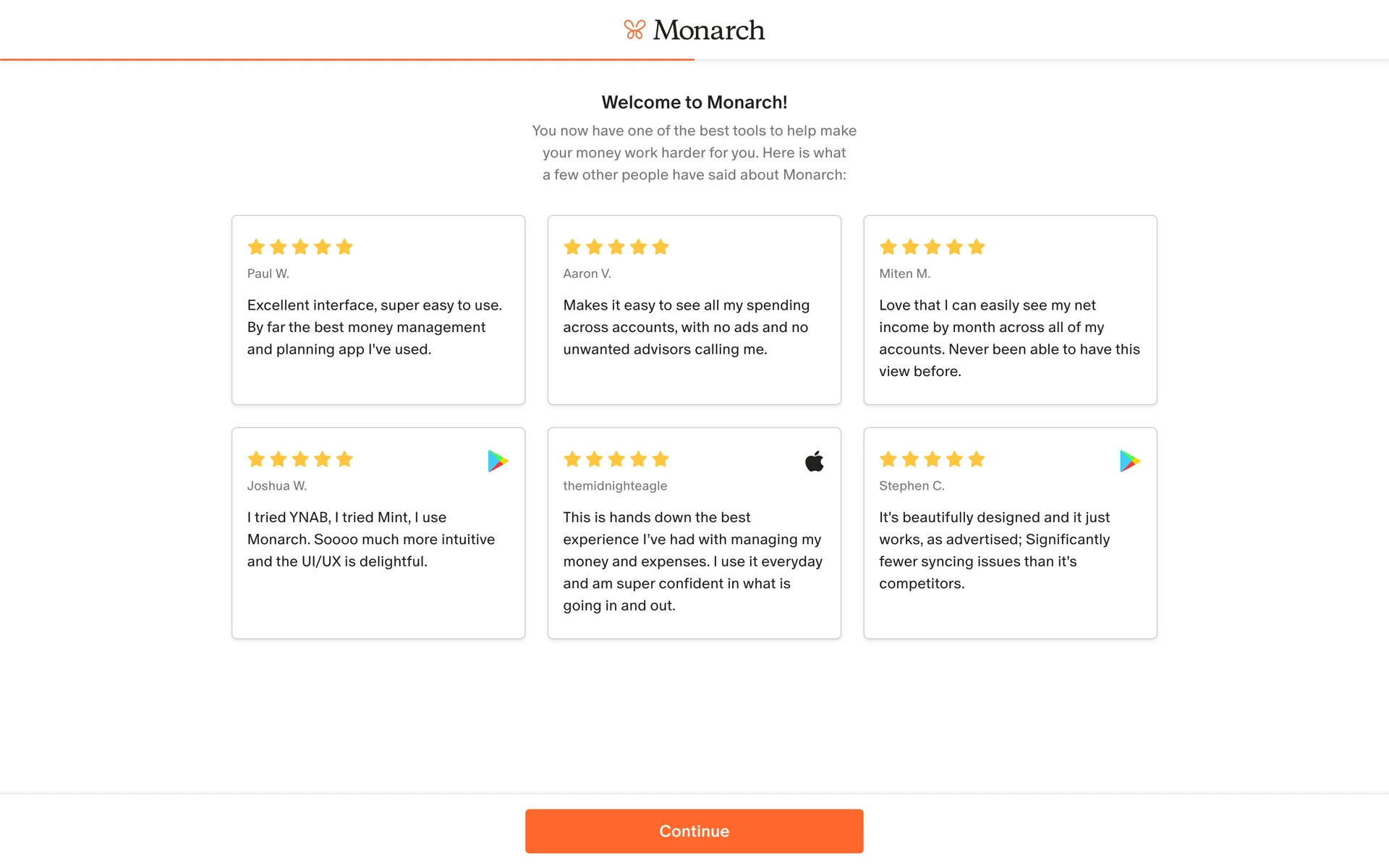Click the Google Play icon on Stephen C.'s review
The width and height of the screenshot is (1389, 868).
tap(1129, 461)
